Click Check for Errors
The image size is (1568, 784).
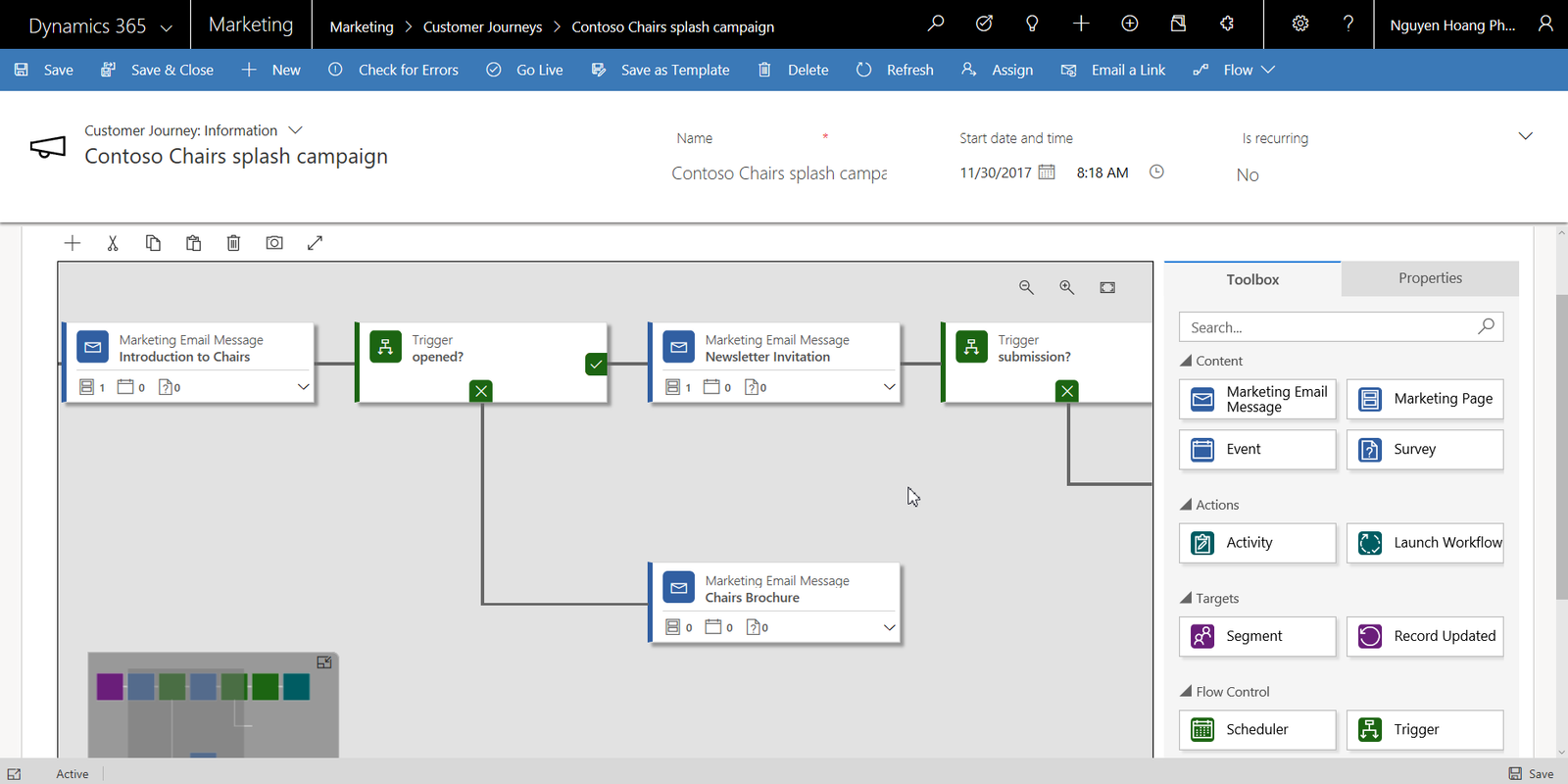pyautogui.click(x=393, y=70)
